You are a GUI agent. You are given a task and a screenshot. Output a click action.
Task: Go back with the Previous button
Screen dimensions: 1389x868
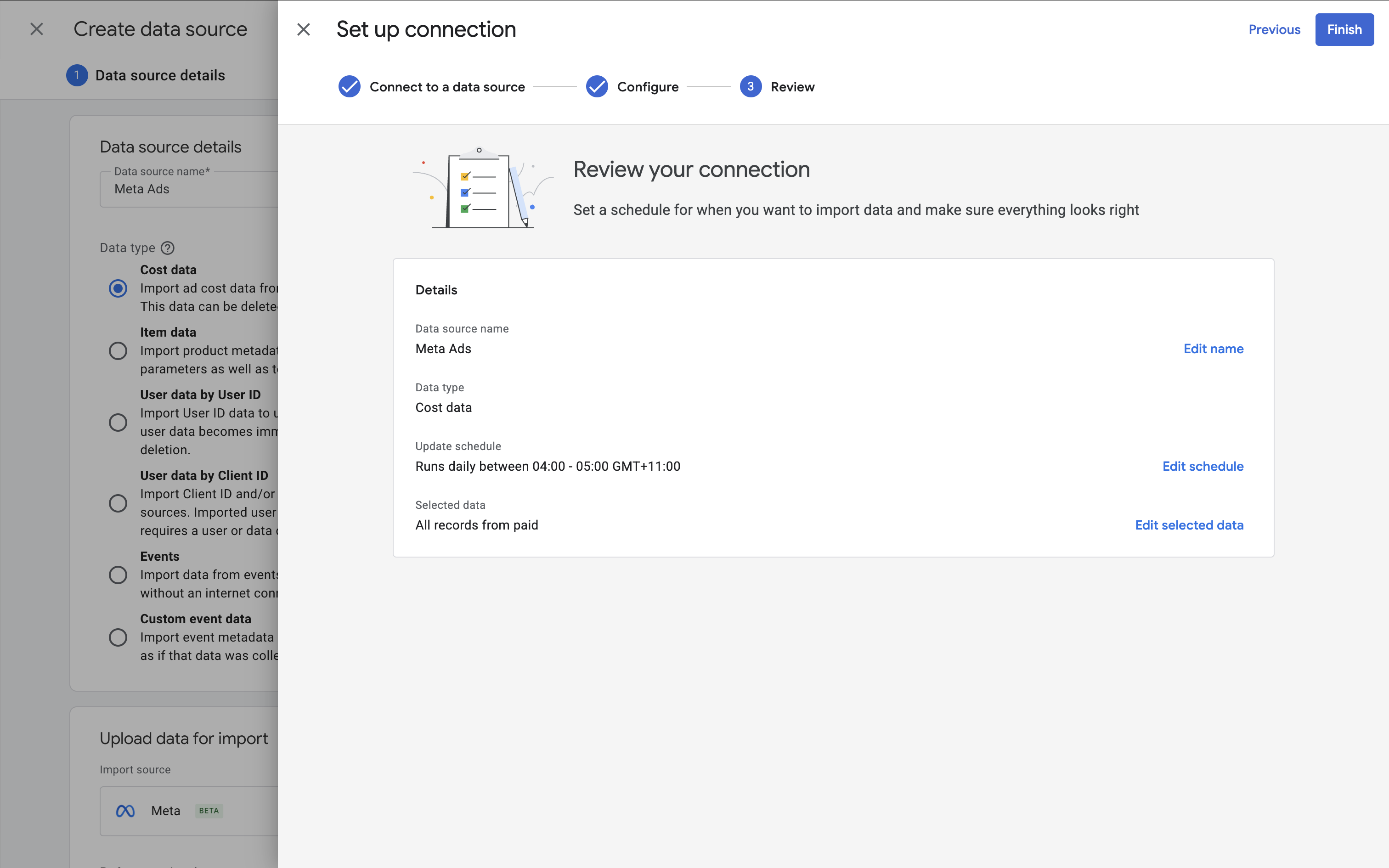1274,29
